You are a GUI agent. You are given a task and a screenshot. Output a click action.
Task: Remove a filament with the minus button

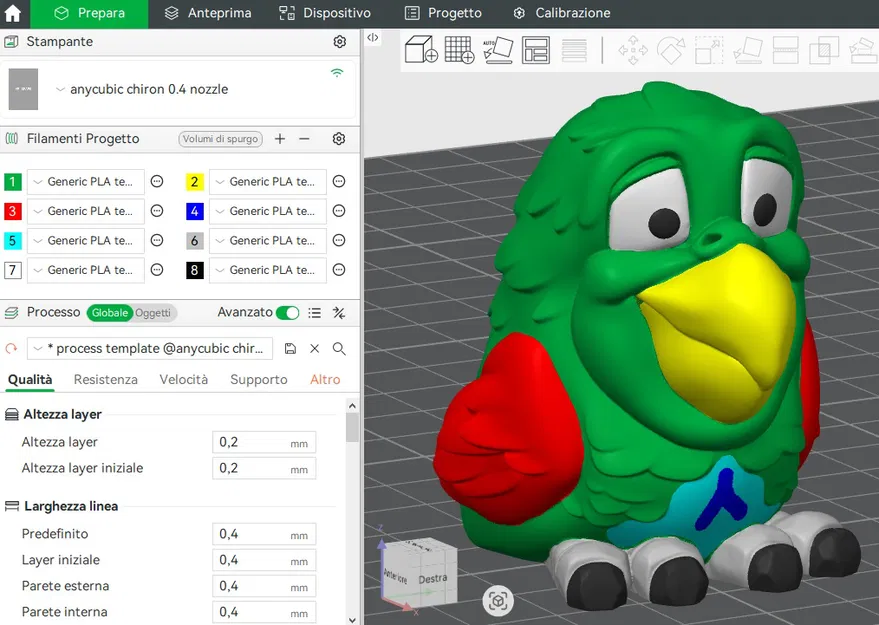(305, 139)
